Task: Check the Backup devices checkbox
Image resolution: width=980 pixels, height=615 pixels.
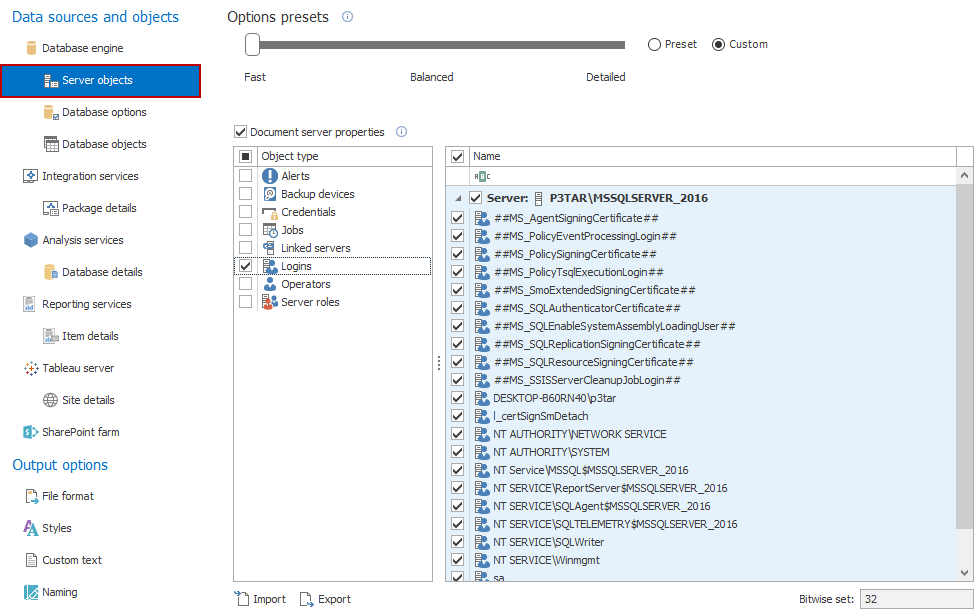Action: tap(246, 194)
